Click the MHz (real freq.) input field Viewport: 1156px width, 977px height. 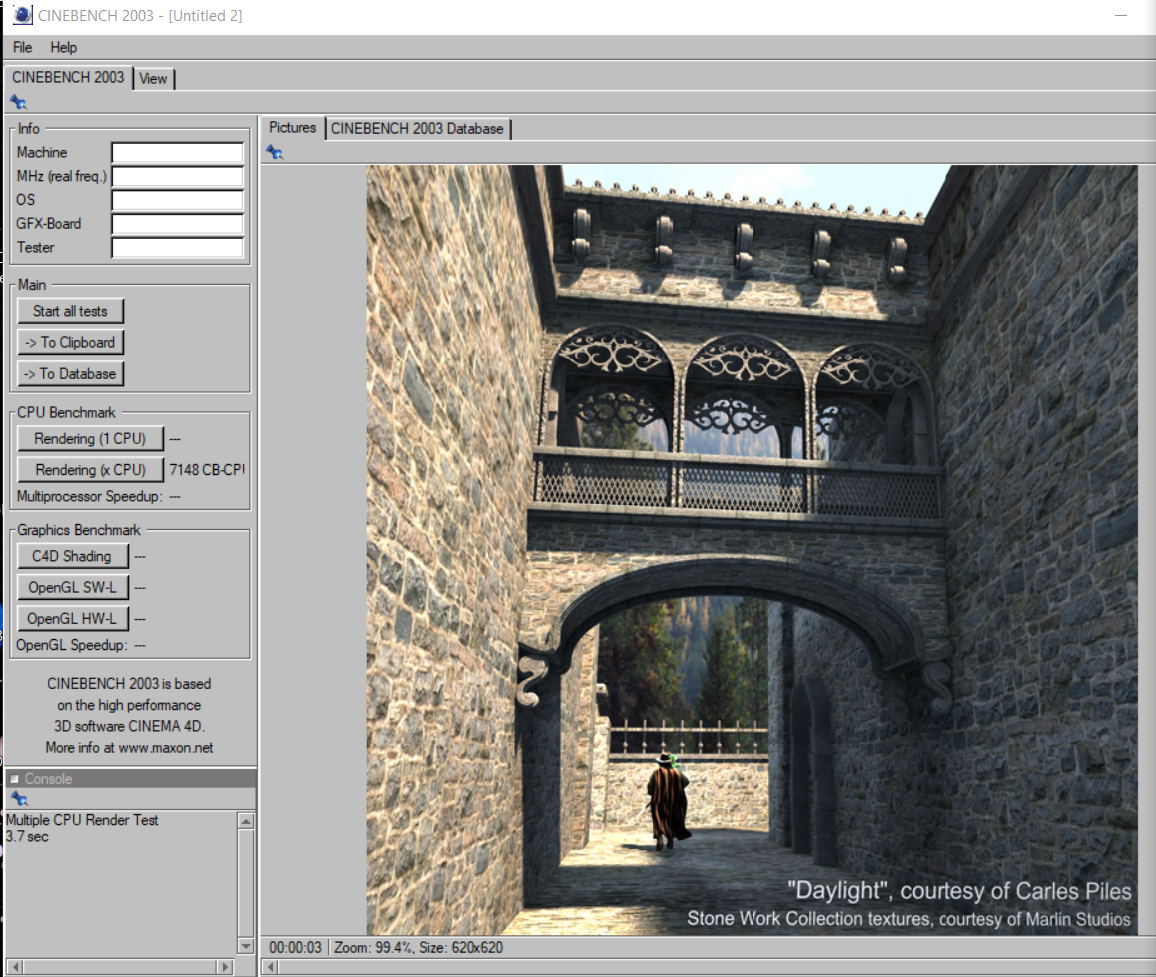pyautogui.click(x=177, y=176)
